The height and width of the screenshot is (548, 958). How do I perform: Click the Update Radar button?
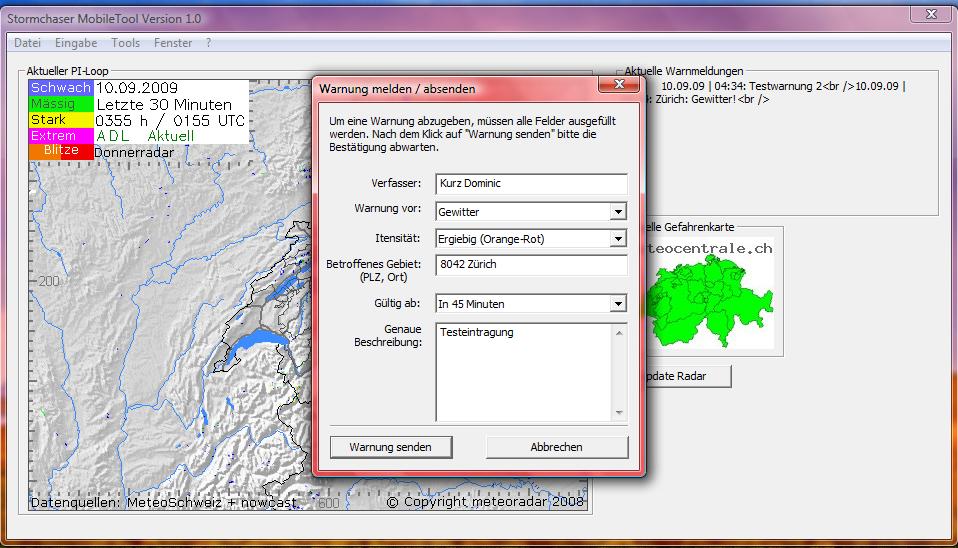coord(687,376)
